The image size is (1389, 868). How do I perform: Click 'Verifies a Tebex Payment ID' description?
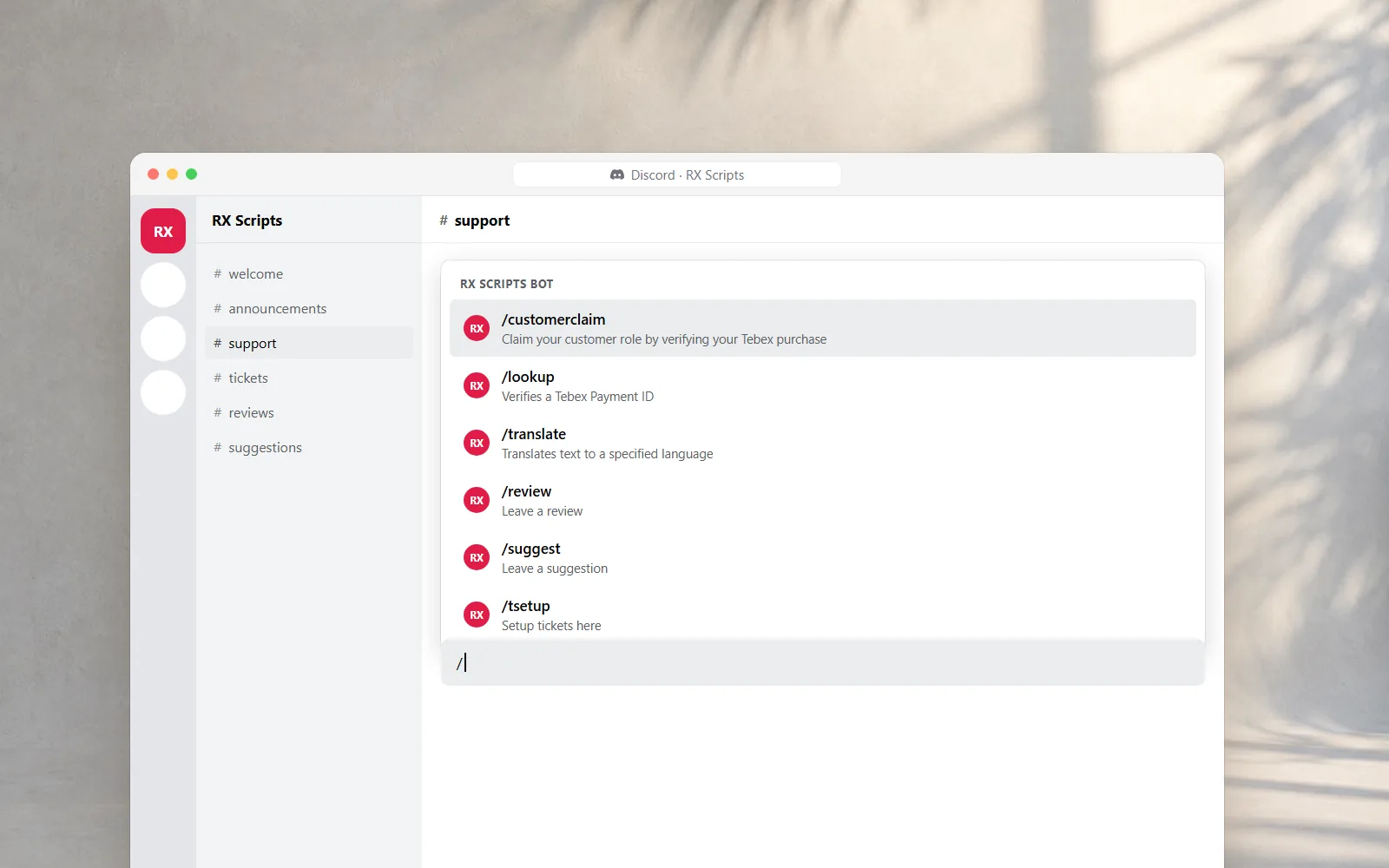pyautogui.click(x=577, y=397)
